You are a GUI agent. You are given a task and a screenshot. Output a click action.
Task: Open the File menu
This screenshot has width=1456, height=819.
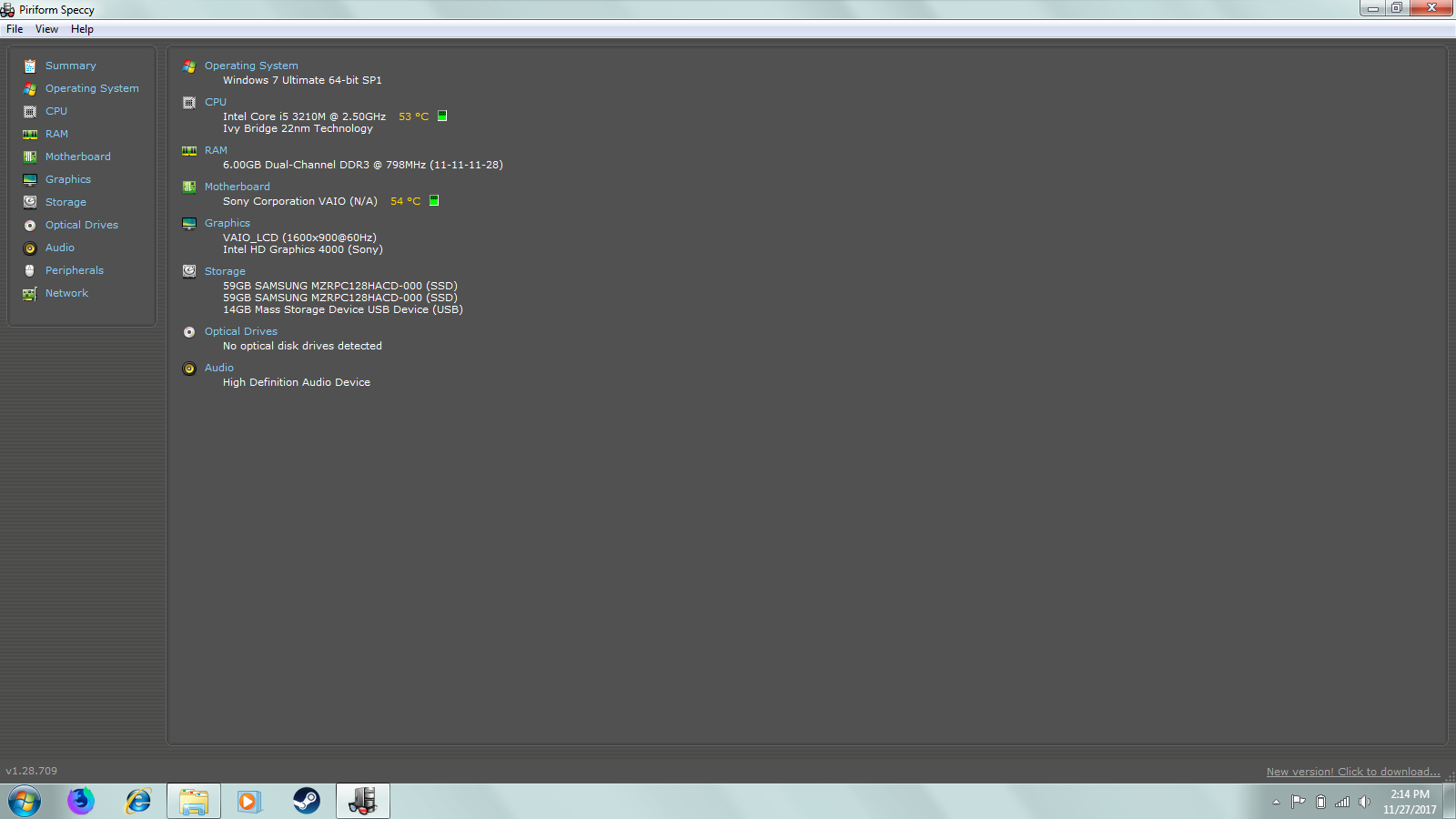[15, 29]
